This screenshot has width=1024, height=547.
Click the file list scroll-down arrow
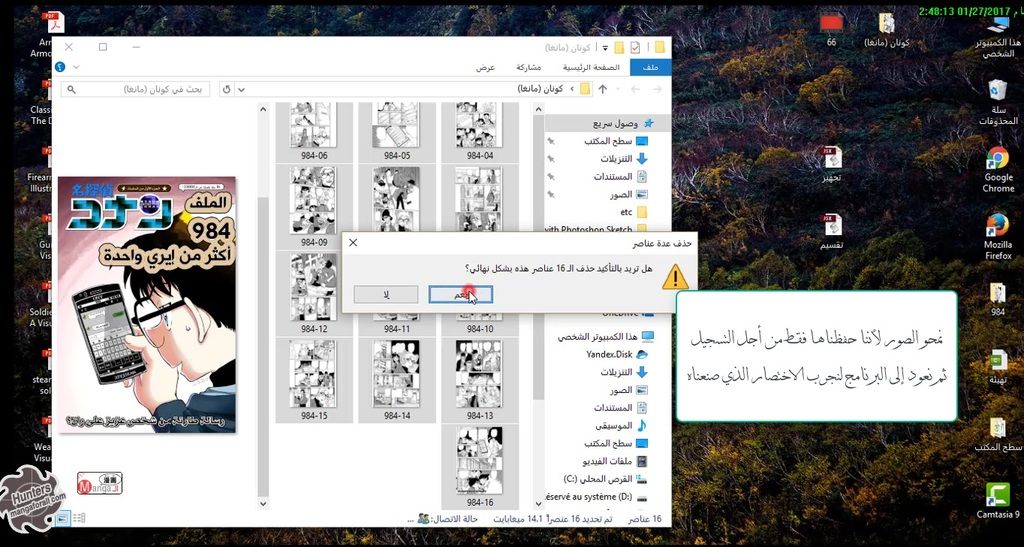tap(539, 503)
